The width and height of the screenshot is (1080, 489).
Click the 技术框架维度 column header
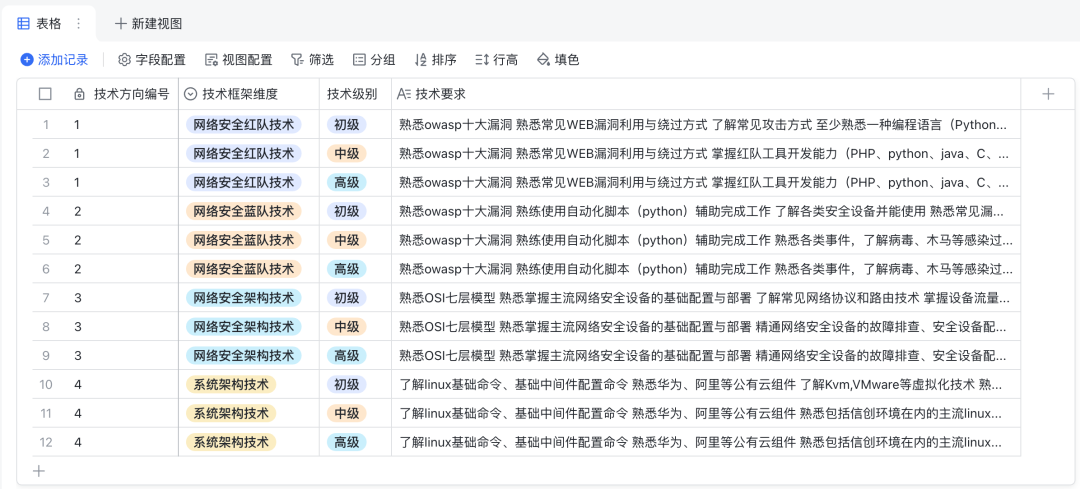pyautogui.click(x=249, y=94)
